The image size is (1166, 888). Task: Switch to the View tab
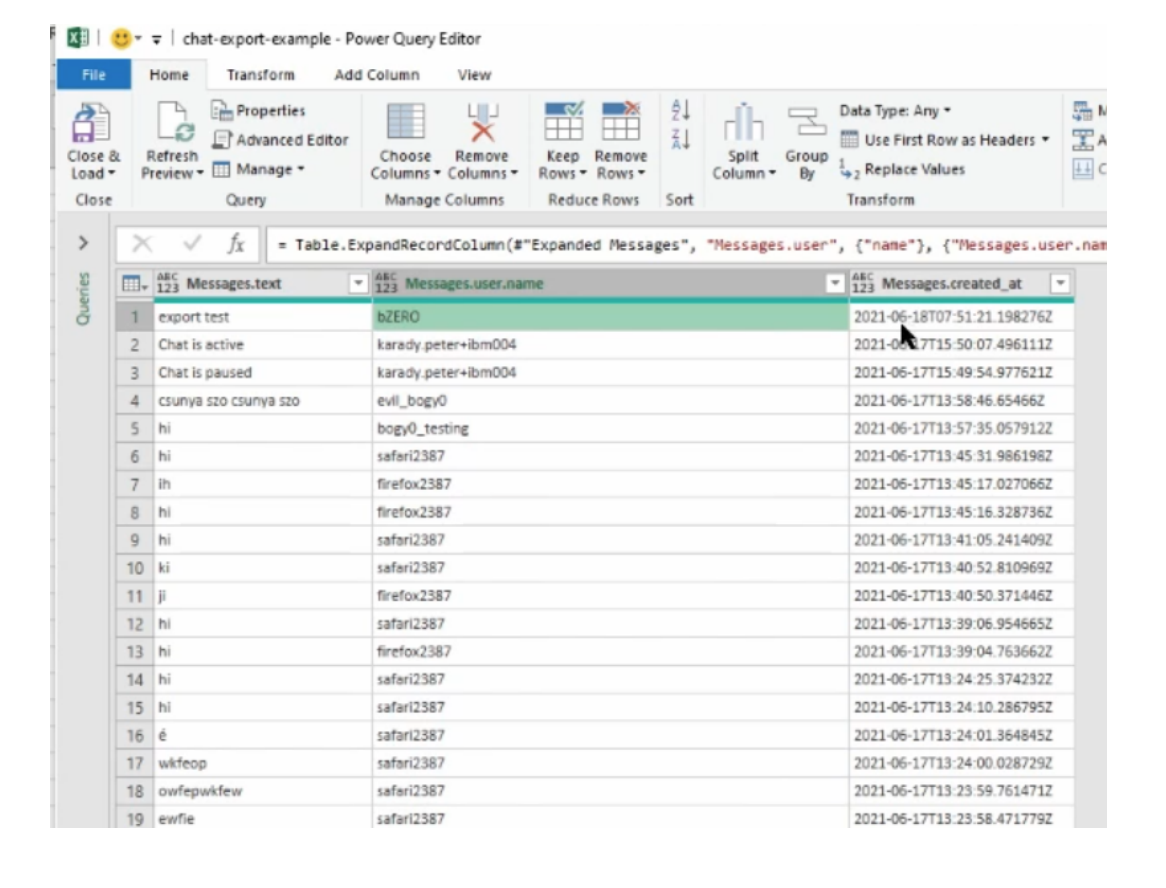click(x=474, y=74)
